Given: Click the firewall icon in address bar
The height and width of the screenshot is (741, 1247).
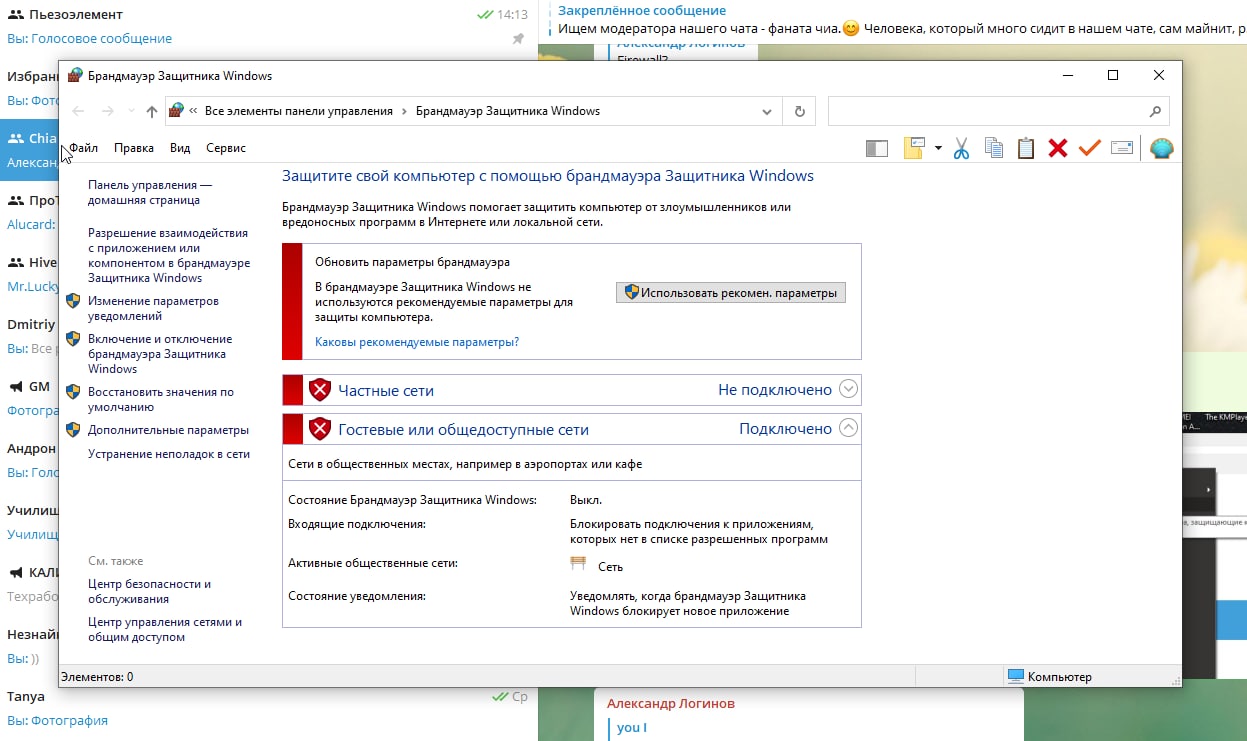Looking at the screenshot, I should click(176, 111).
